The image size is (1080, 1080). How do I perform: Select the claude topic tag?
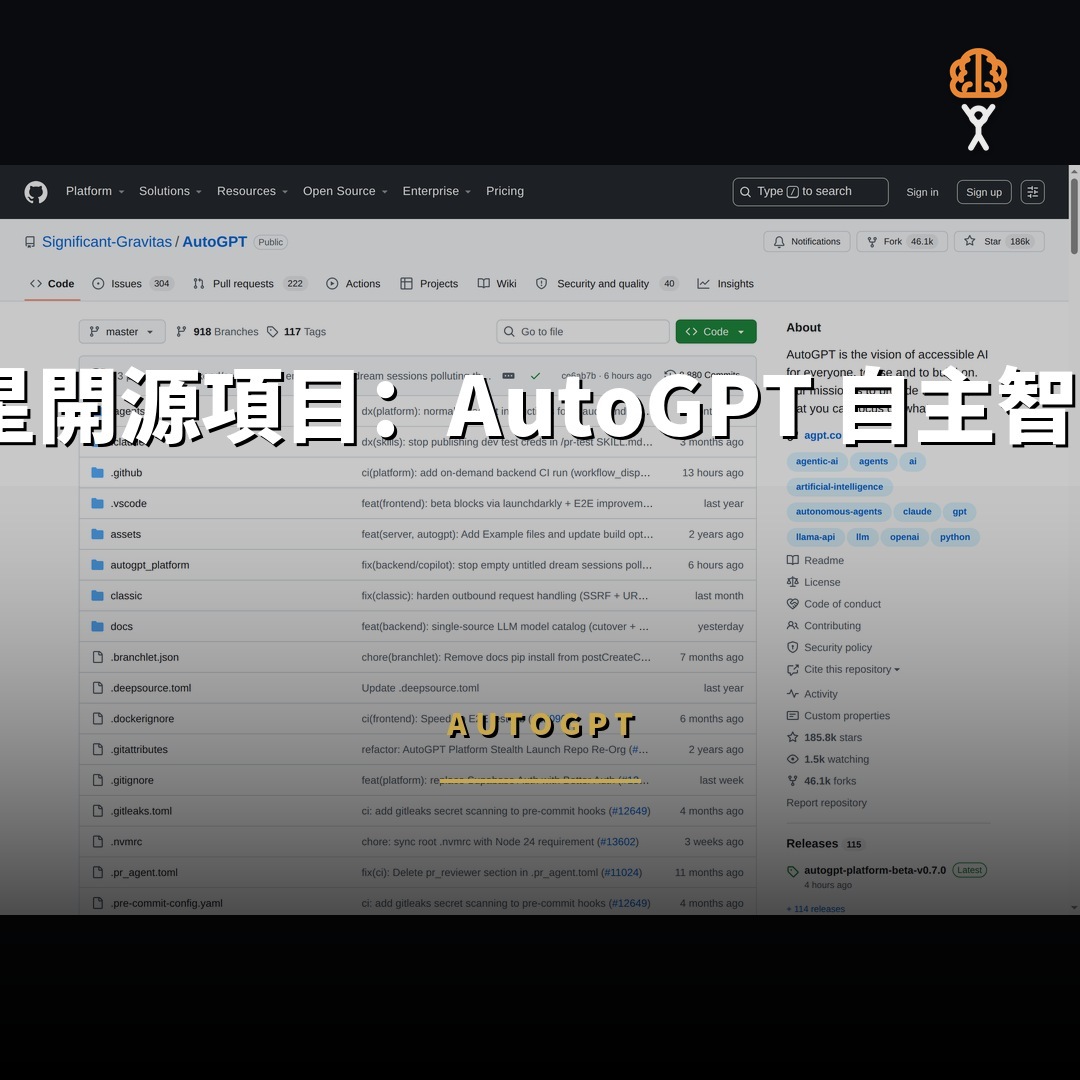[917, 512]
